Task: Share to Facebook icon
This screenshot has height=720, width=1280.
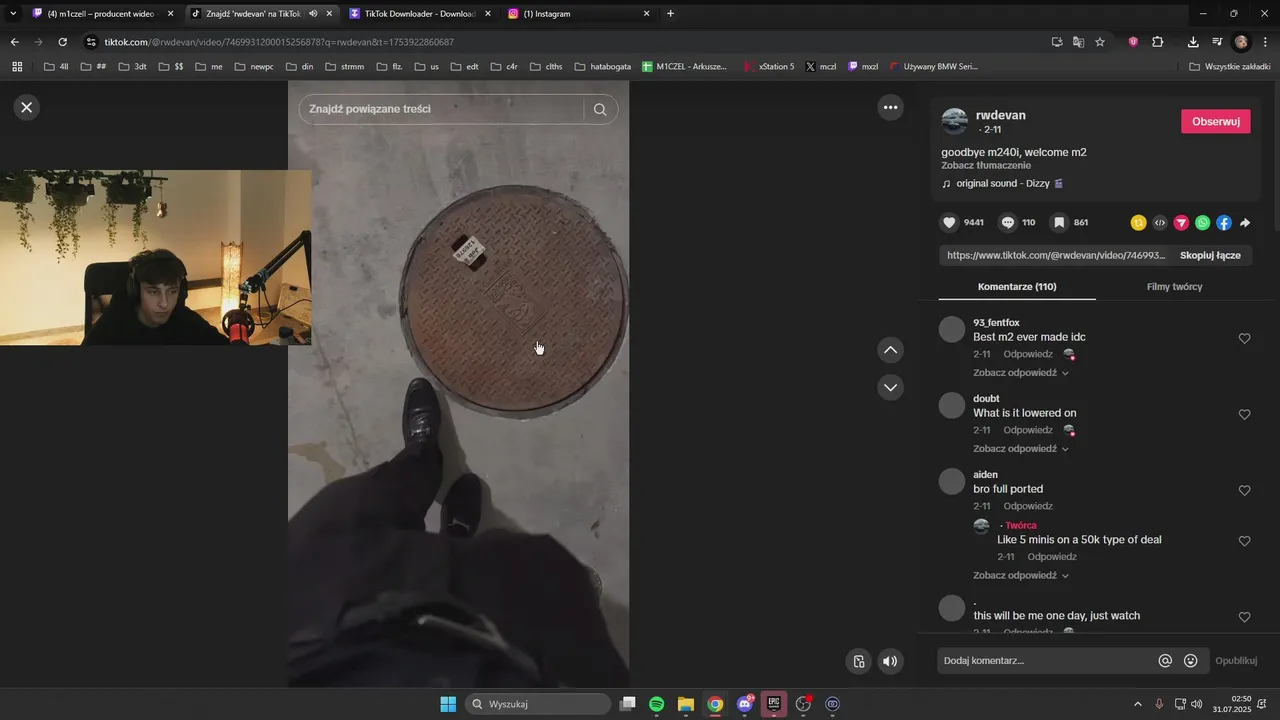Action: pyautogui.click(x=1224, y=223)
